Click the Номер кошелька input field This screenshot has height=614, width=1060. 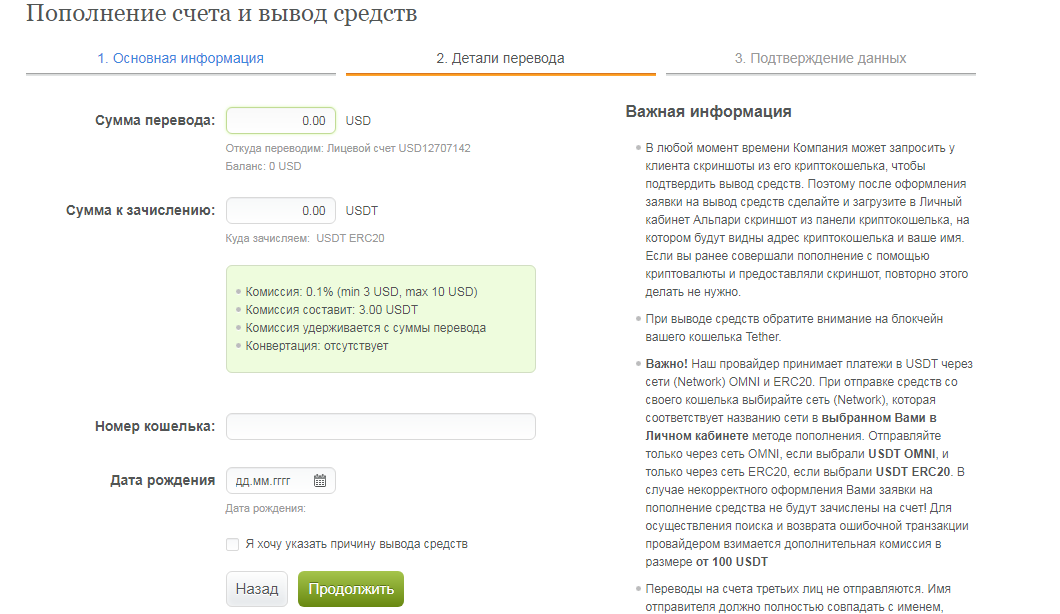coord(381,427)
